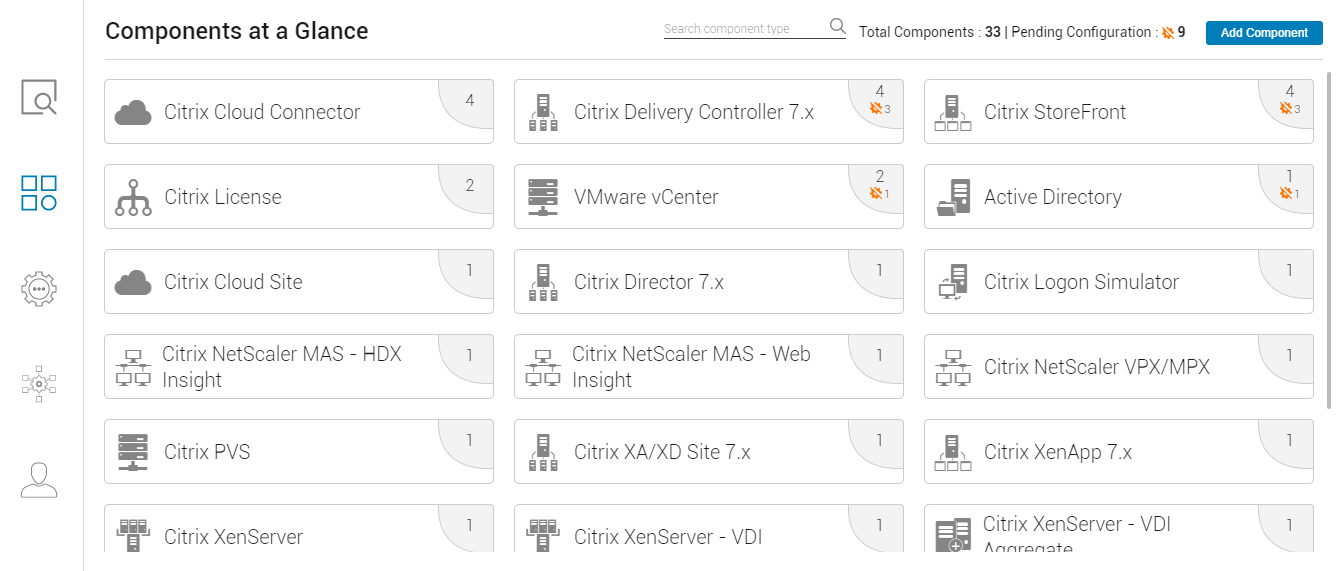
Task: Click the Total Components : 33 text
Action: [x=930, y=32]
